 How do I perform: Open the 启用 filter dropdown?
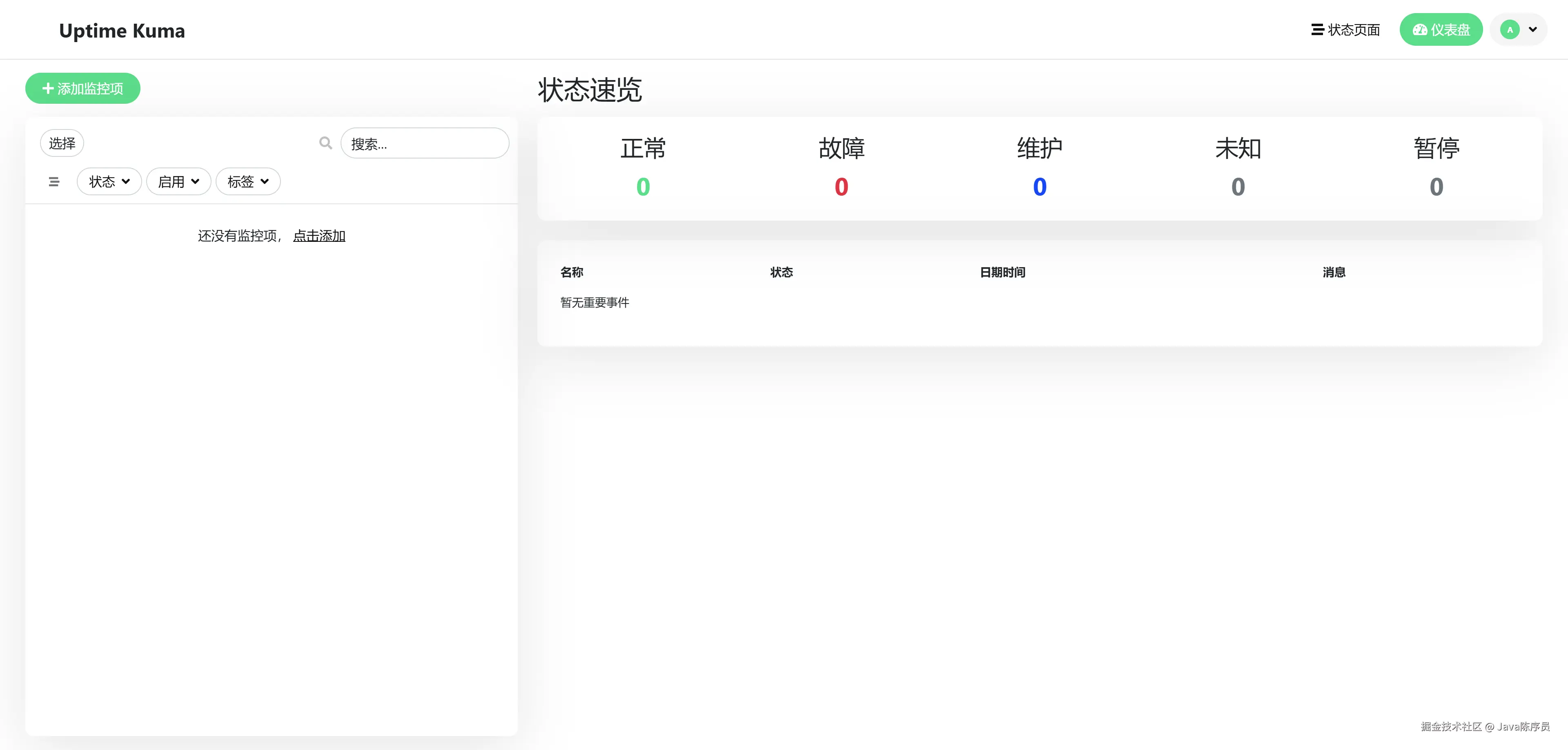(x=178, y=181)
